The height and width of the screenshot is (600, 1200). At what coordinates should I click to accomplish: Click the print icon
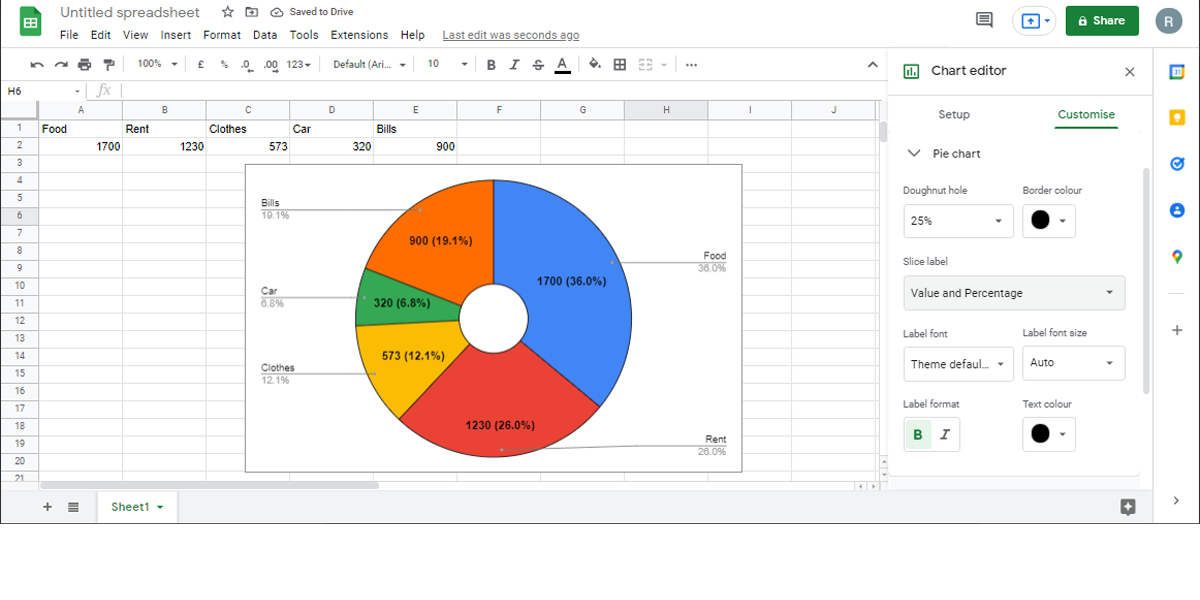pos(85,64)
